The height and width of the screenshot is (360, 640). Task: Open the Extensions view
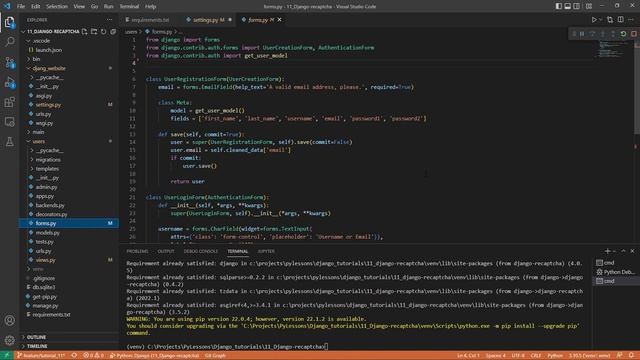tap(9, 102)
